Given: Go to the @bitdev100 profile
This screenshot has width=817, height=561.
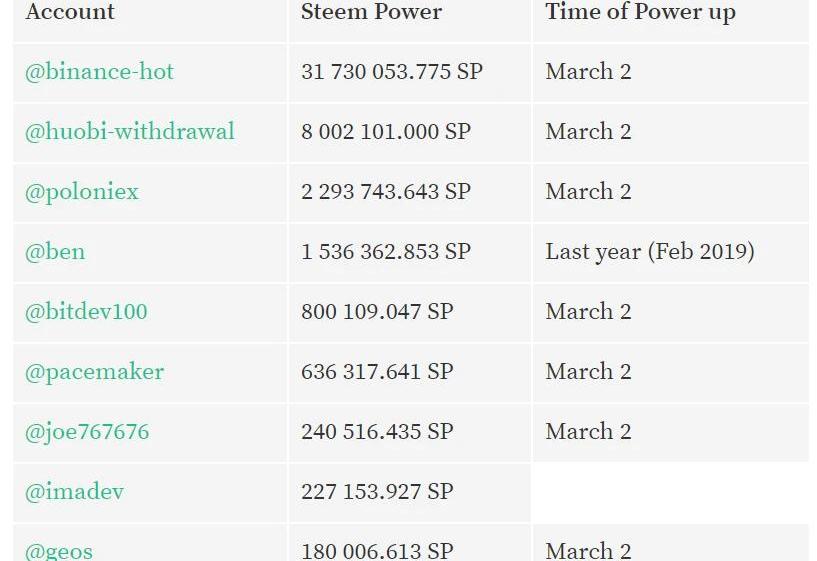Looking at the screenshot, I should point(86,312).
